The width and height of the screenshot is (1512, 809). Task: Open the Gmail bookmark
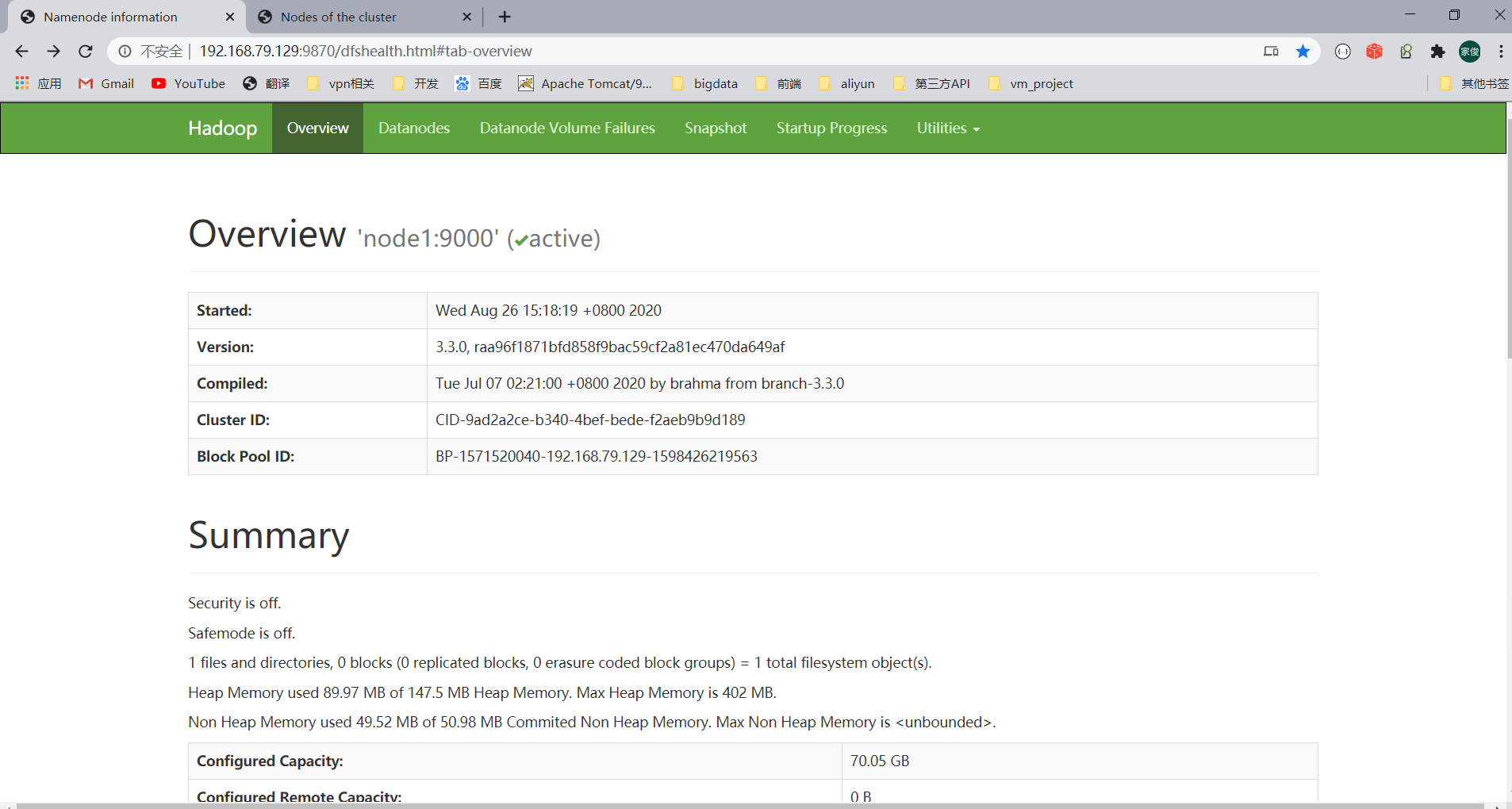click(x=106, y=83)
